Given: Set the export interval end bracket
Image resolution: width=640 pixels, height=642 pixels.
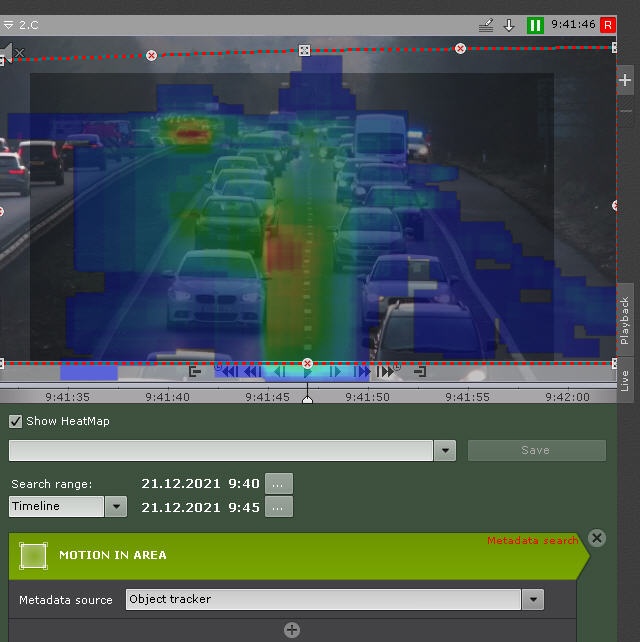Looking at the screenshot, I should click(420, 372).
